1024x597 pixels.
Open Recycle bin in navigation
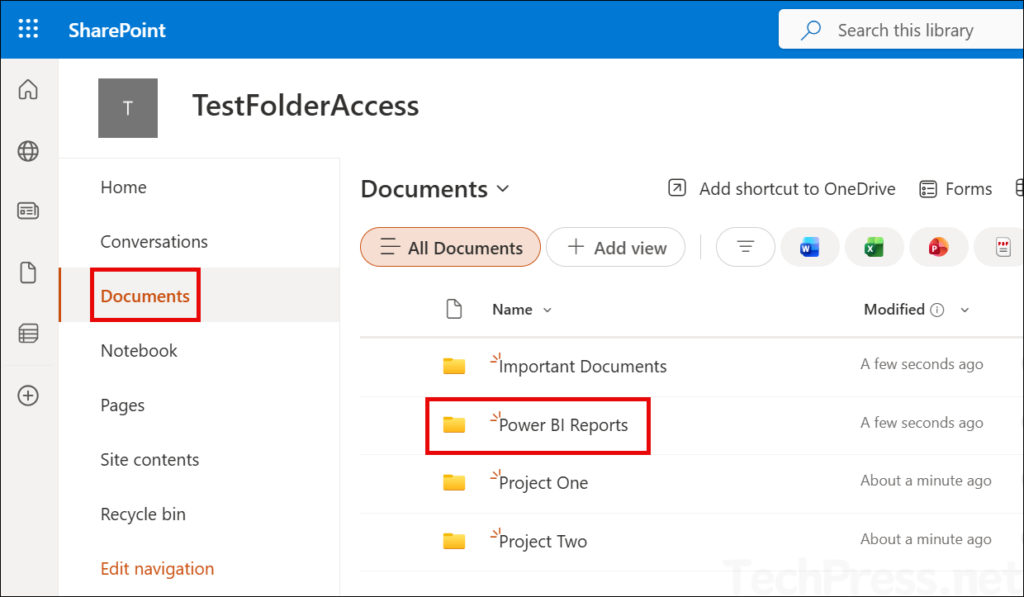click(x=143, y=515)
